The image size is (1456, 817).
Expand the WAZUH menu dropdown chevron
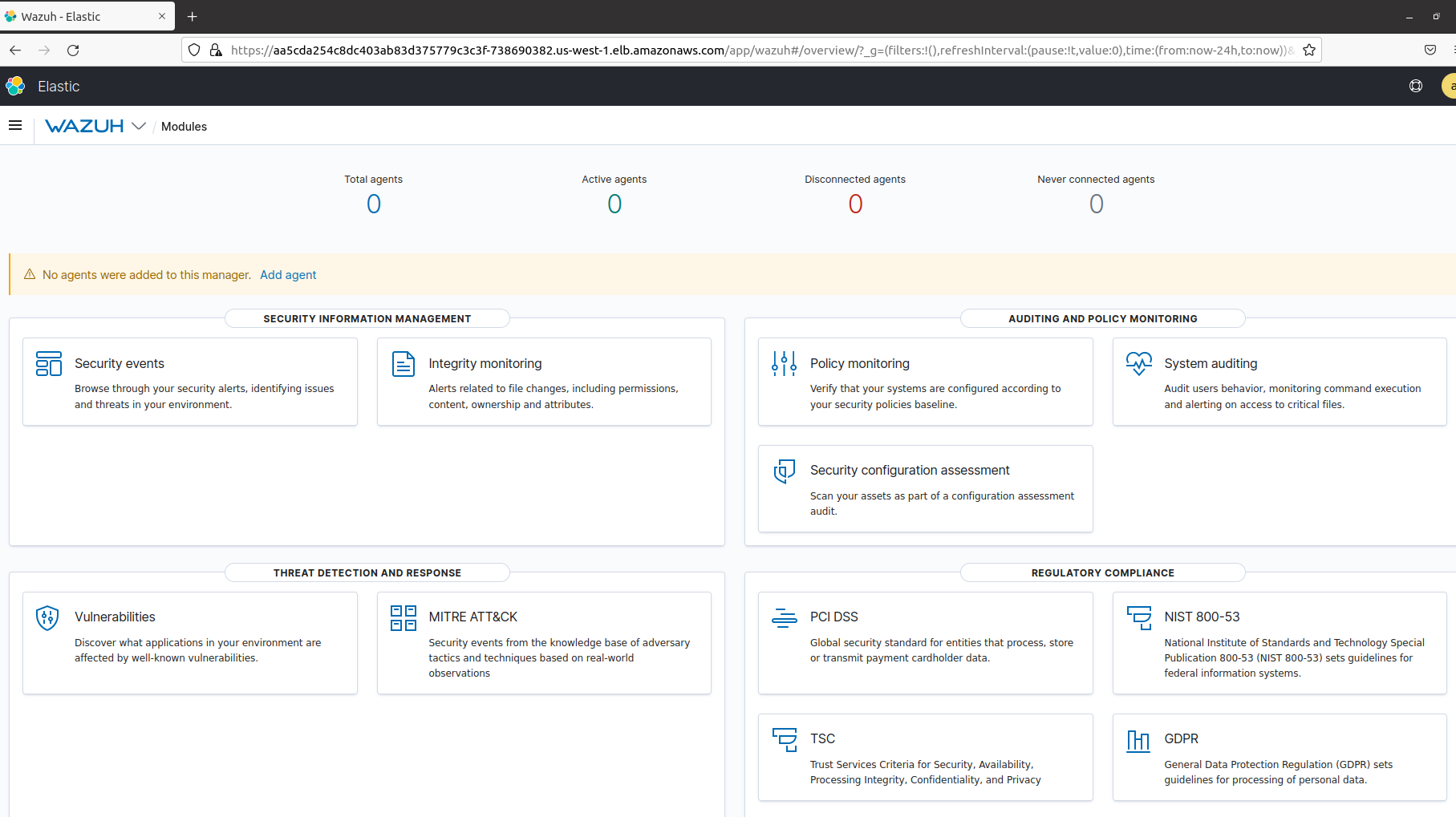[x=139, y=126]
